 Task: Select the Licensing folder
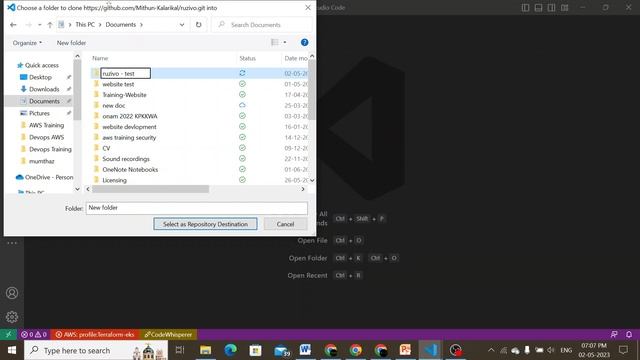click(114, 180)
